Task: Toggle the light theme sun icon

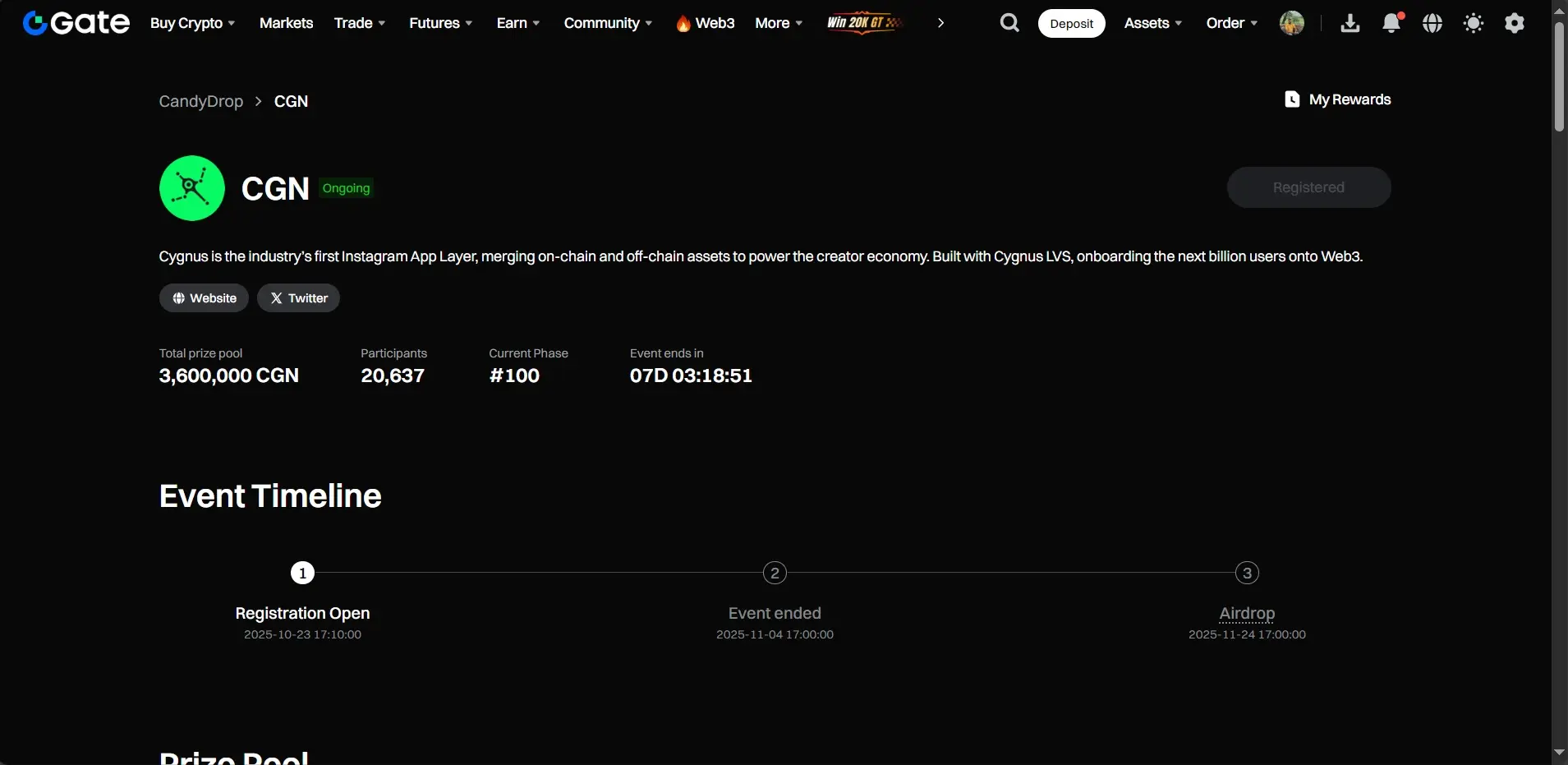Action: pyautogui.click(x=1474, y=23)
